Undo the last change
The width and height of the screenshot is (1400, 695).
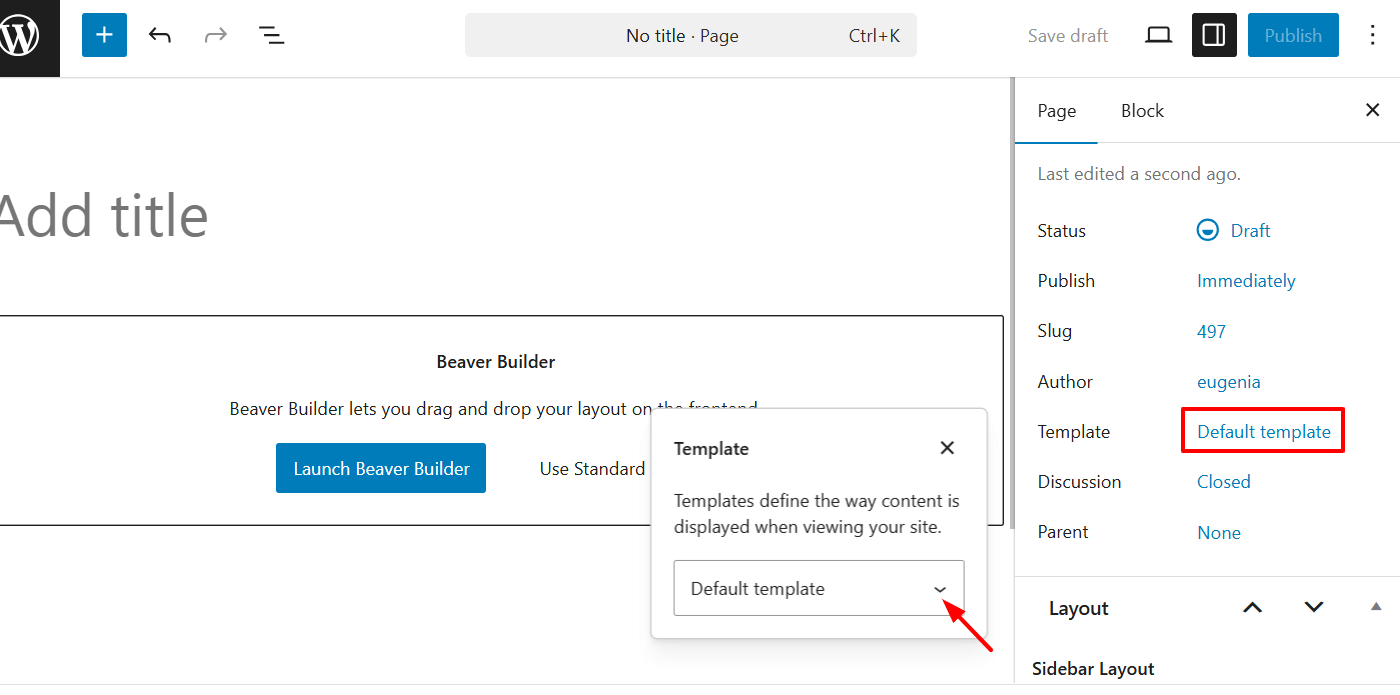160,36
